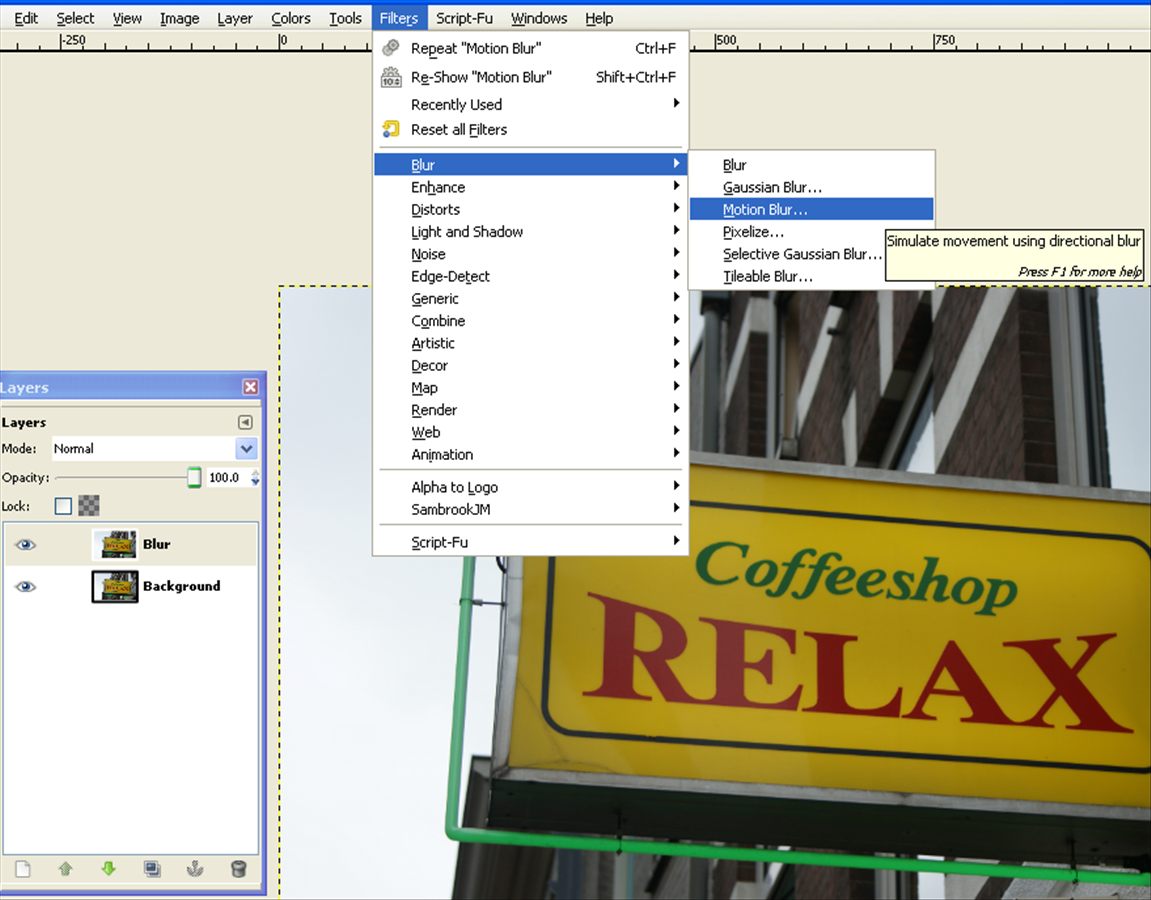
Task: Close the Layers dialog
Action: pyautogui.click(x=250, y=387)
